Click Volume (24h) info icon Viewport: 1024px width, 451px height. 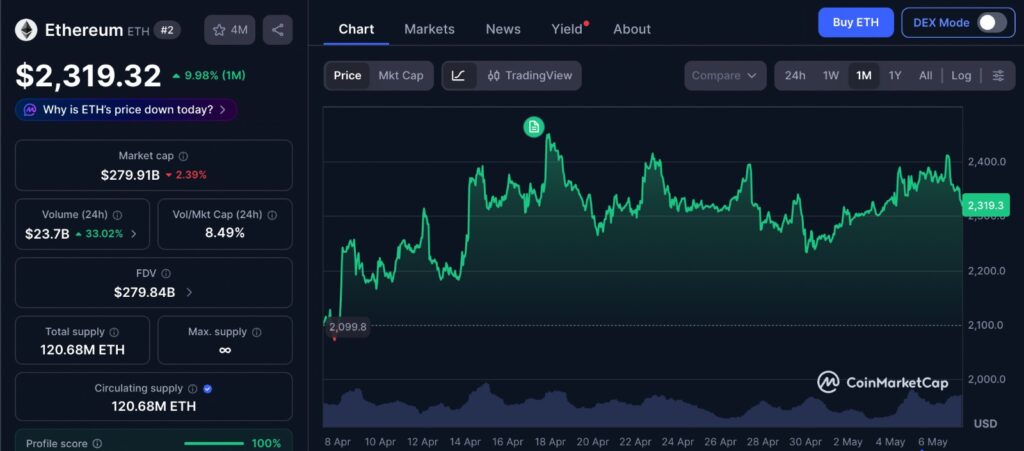tap(117, 215)
